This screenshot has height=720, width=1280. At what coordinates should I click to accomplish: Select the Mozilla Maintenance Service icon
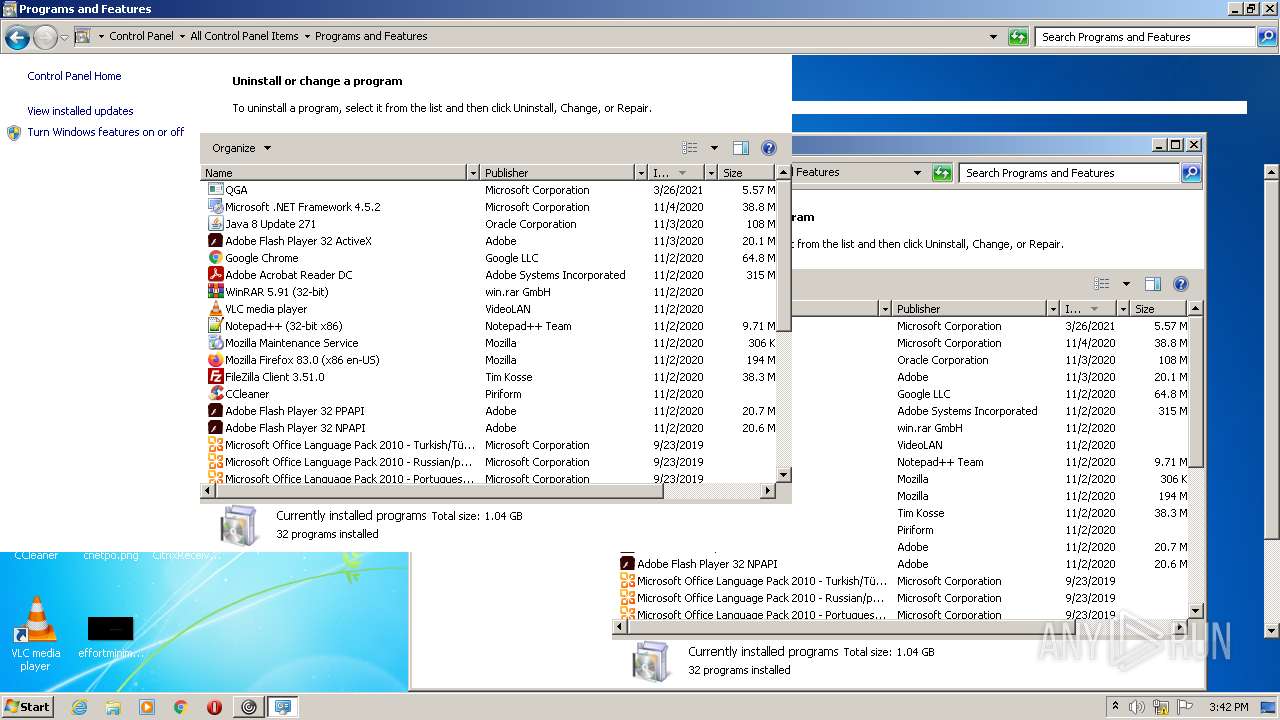click(215, 343)
